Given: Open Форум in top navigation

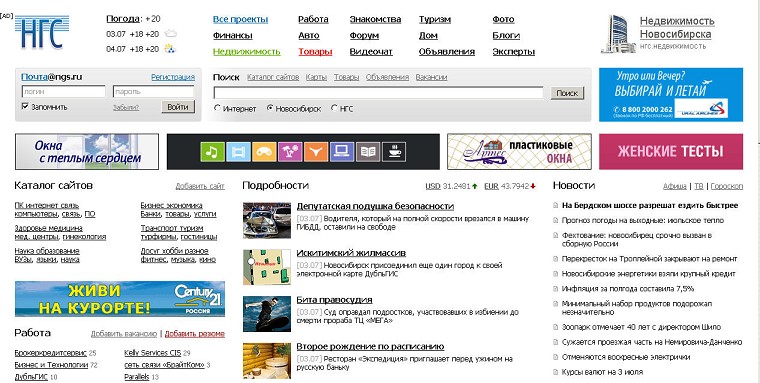Looking at the screenshot, I should click(364, 35).
